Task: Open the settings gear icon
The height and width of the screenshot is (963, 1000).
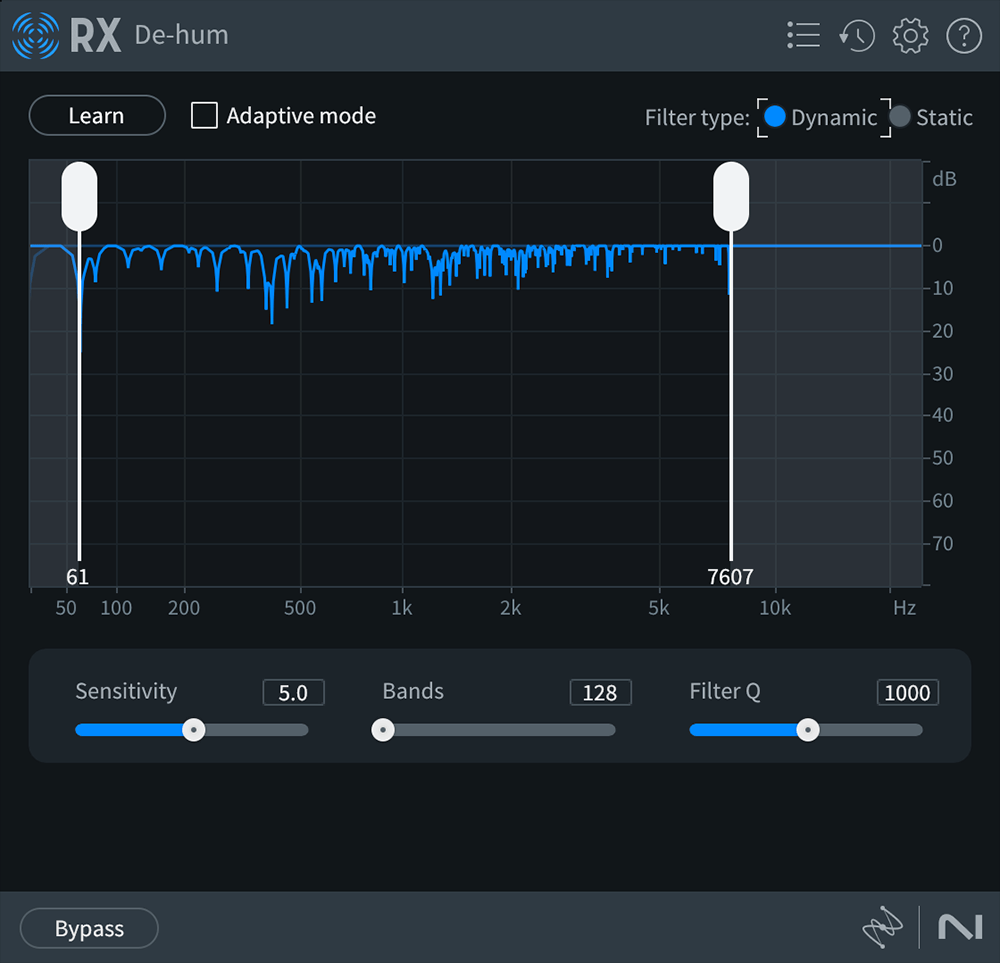Action: (x=910, y=35)
